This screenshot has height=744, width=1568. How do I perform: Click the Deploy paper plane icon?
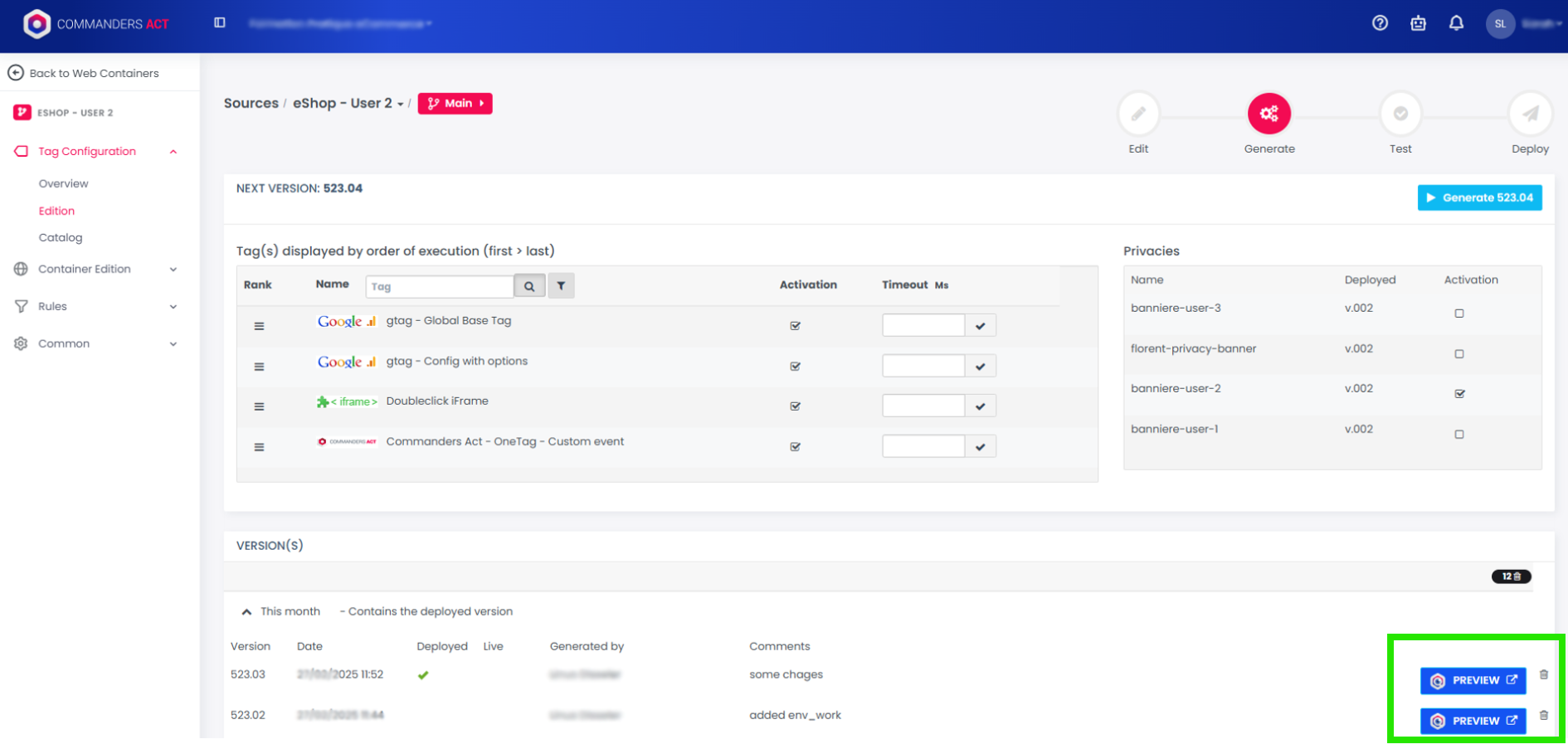coord(1530,114)
